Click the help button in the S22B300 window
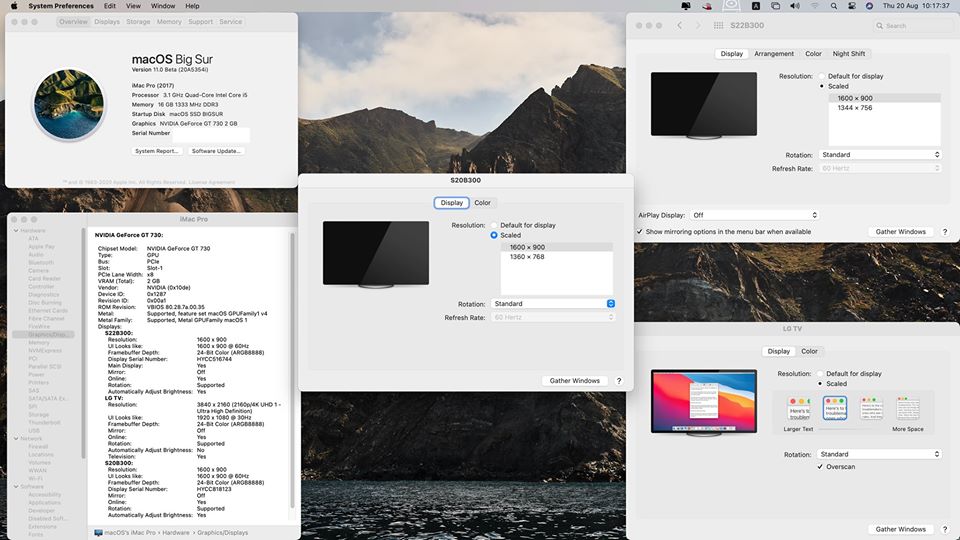 tap(945, 232)
